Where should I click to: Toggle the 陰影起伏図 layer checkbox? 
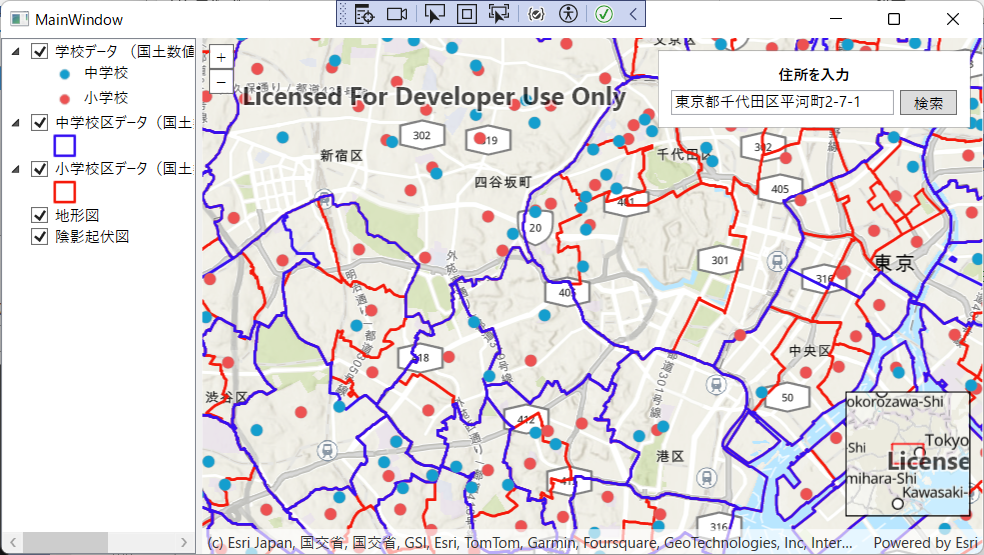40,236
